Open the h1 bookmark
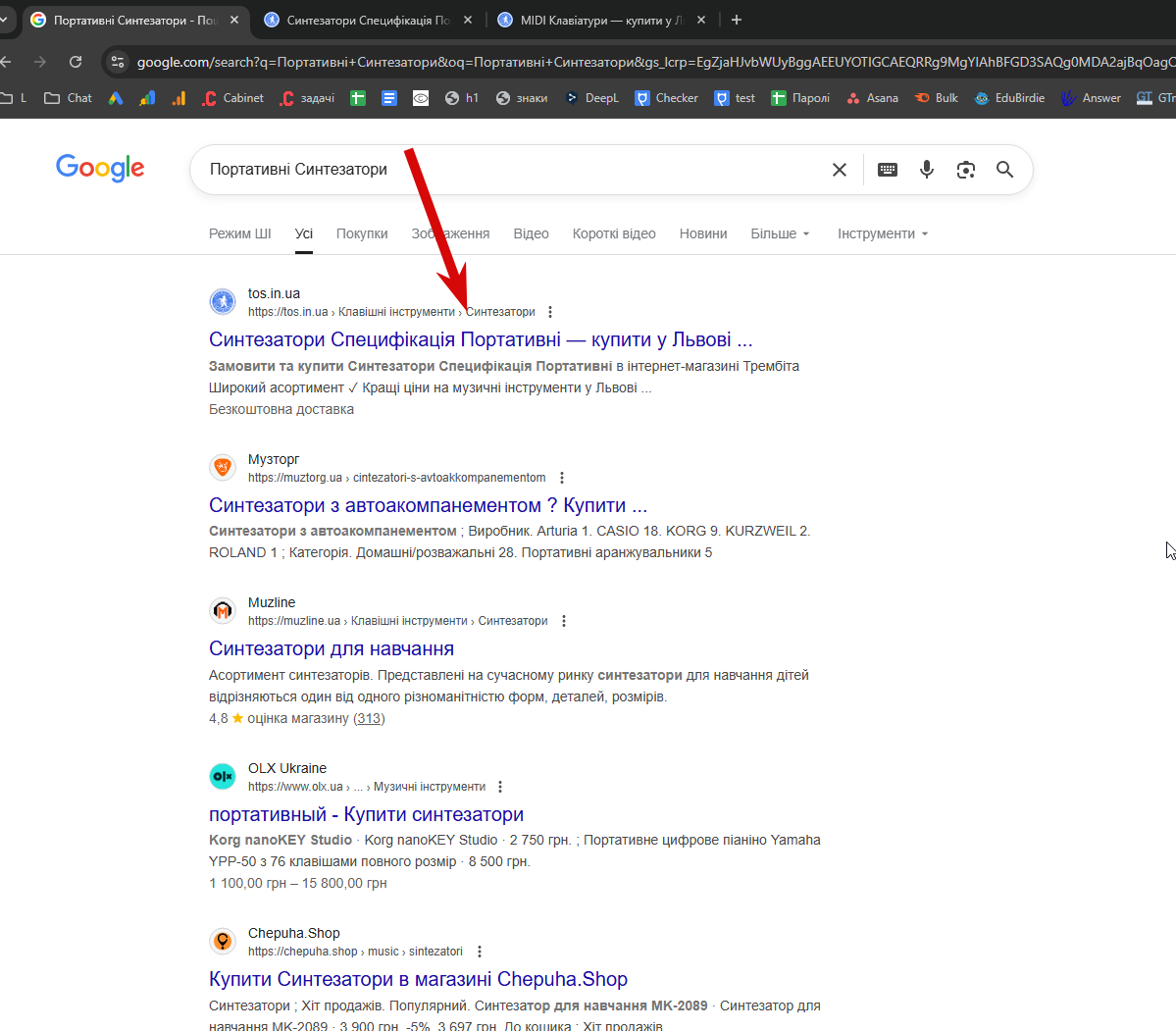Screen dimensions: 1176x1031 click(462, 98)
